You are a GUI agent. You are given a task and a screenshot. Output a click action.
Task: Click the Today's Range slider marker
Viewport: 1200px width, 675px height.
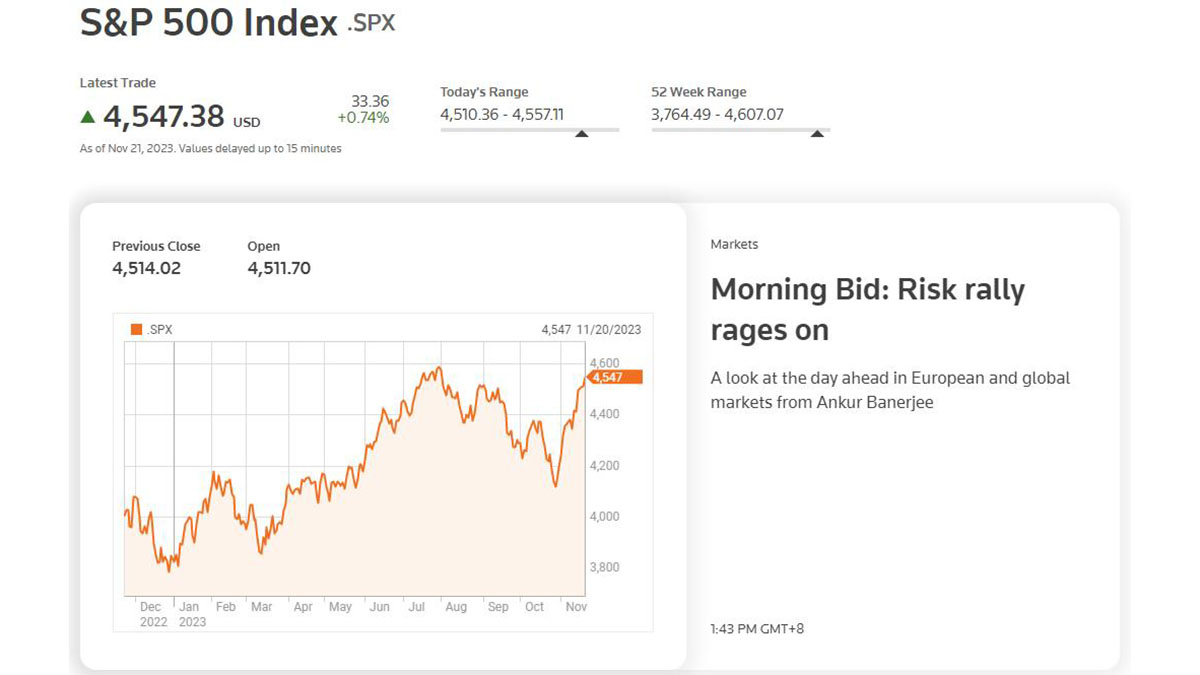(581, 133)
